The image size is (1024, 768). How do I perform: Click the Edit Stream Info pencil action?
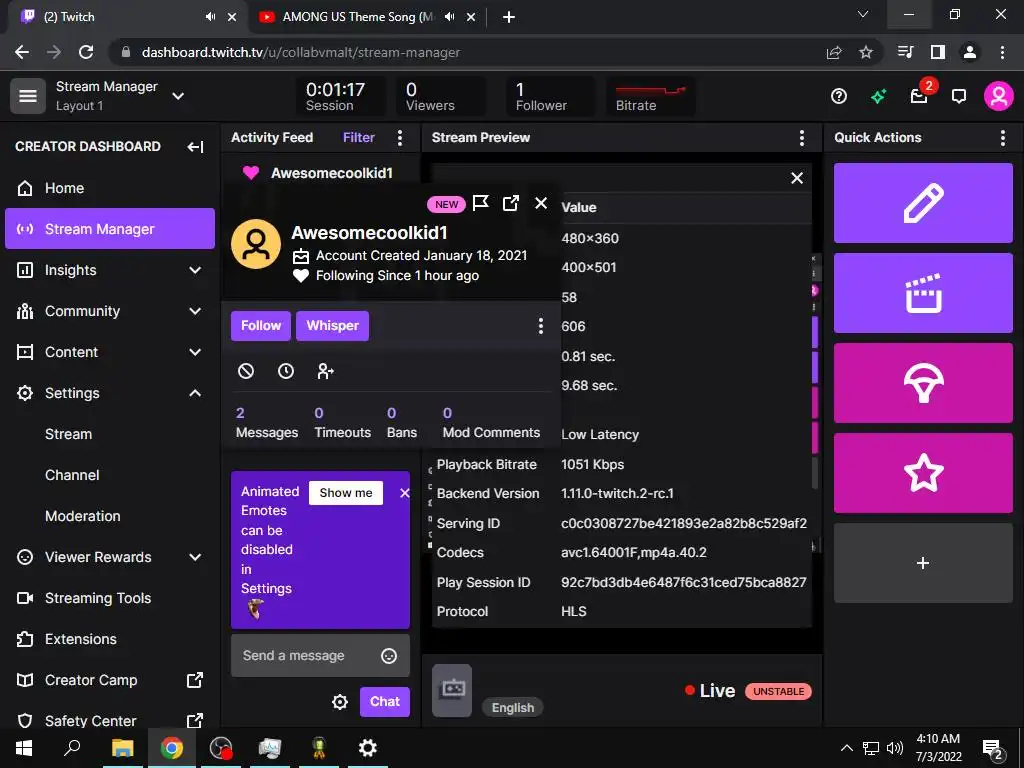[923, 203]
